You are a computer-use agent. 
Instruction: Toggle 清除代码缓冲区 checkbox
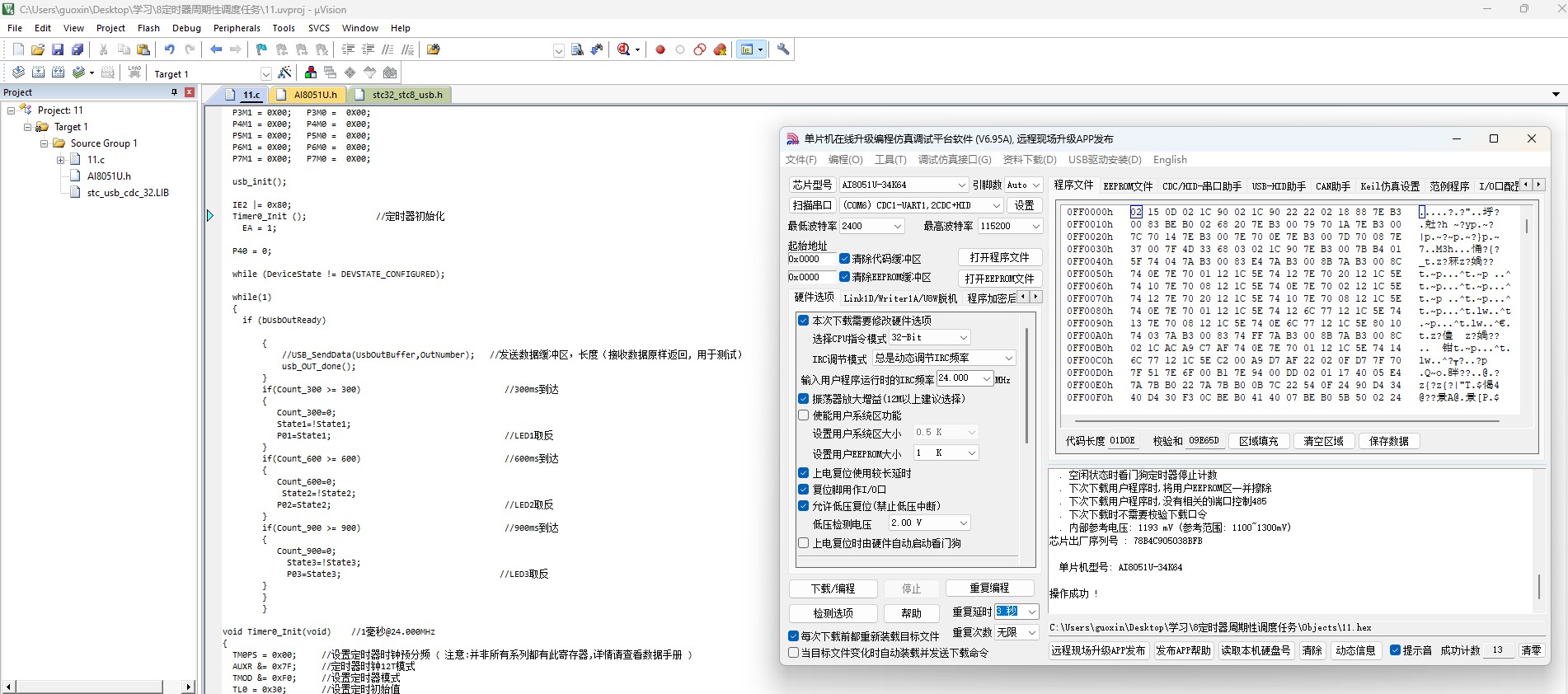coord(845,259)
